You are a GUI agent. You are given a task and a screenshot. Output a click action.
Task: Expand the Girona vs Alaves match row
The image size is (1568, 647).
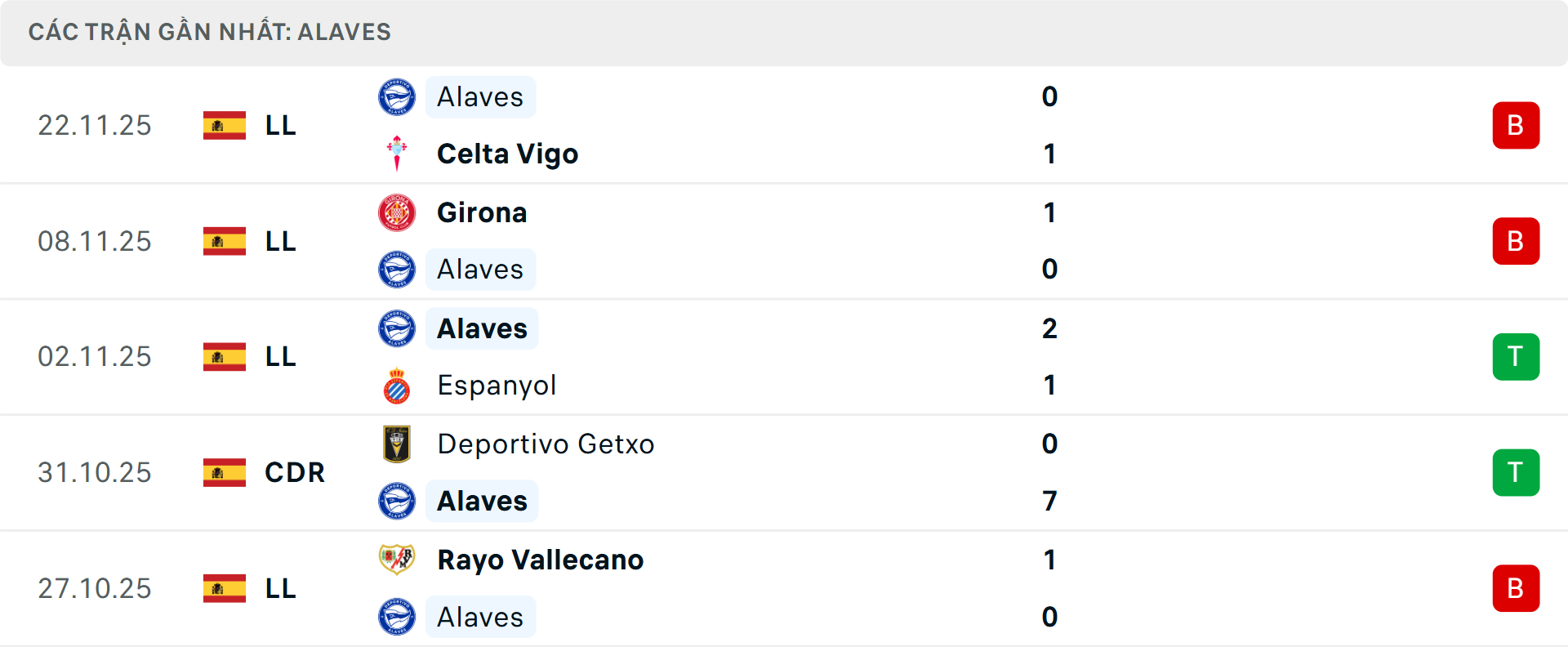pyautogui.click(x=784, y=241)
